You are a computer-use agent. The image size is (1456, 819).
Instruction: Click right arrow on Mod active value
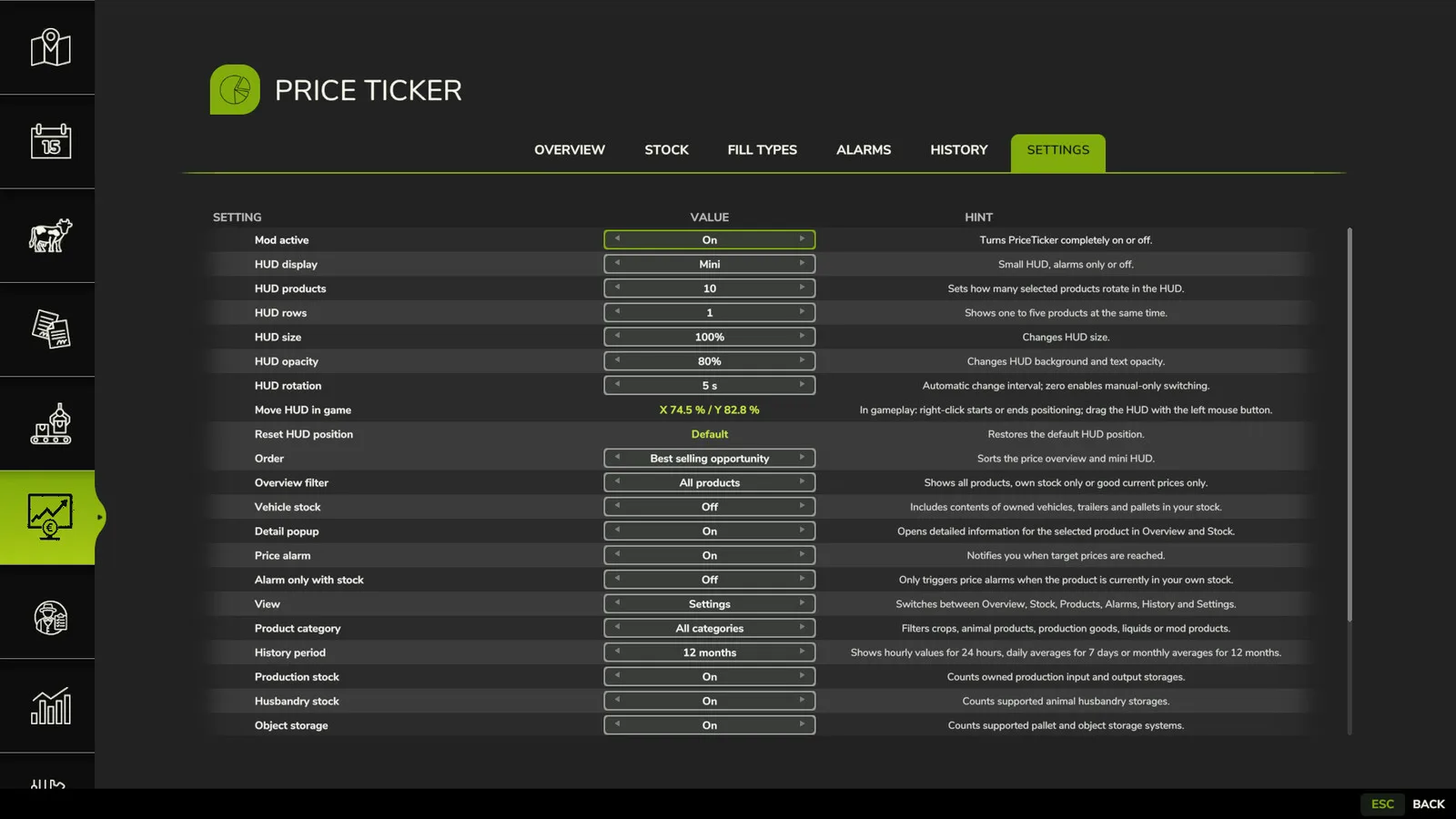point(802,239)
